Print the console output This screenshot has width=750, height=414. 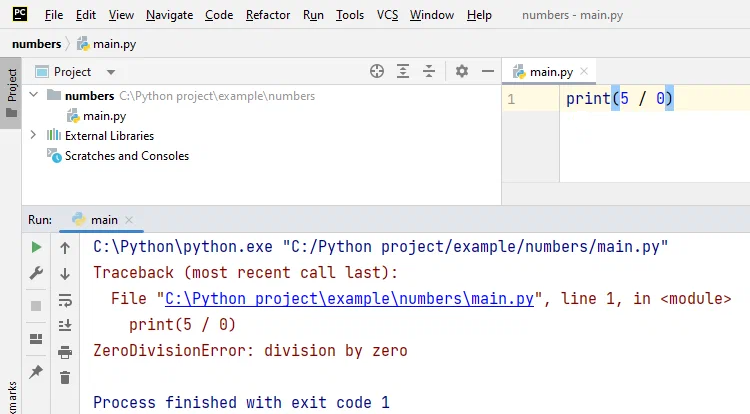(x=65, y=351)
